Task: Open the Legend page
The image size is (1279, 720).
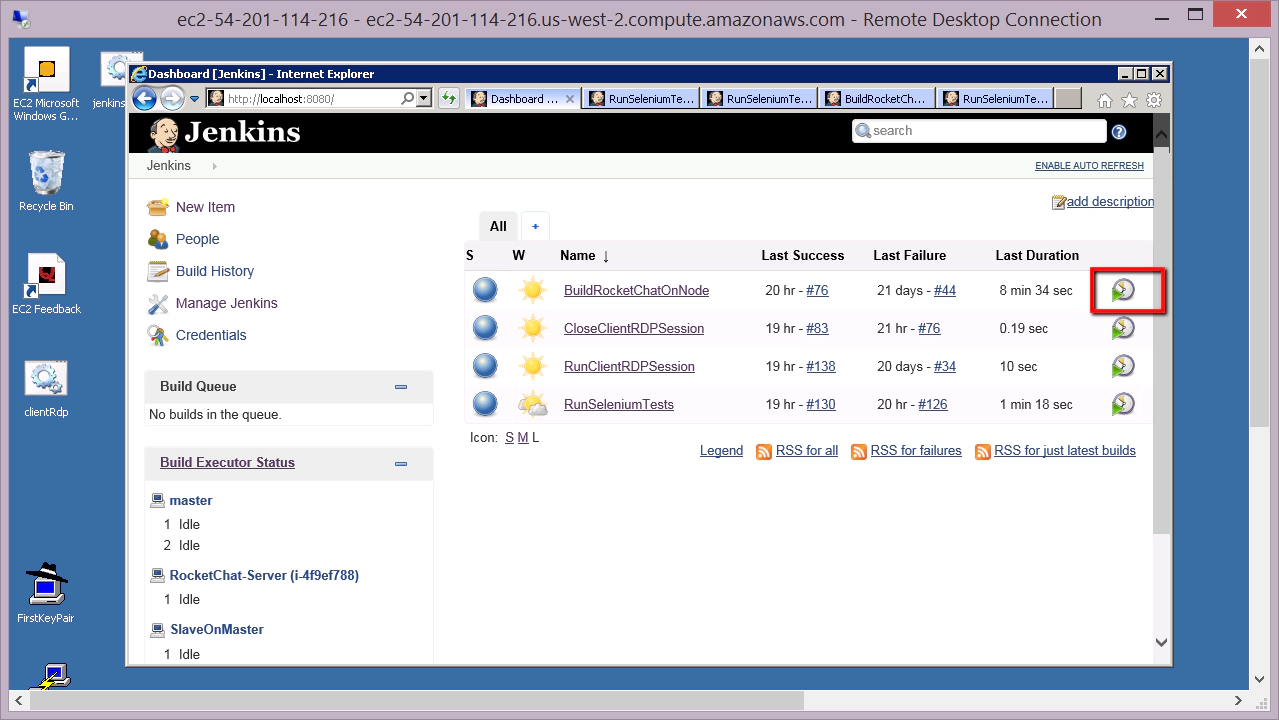Action: pyautogui.click(x=721, y=450)
